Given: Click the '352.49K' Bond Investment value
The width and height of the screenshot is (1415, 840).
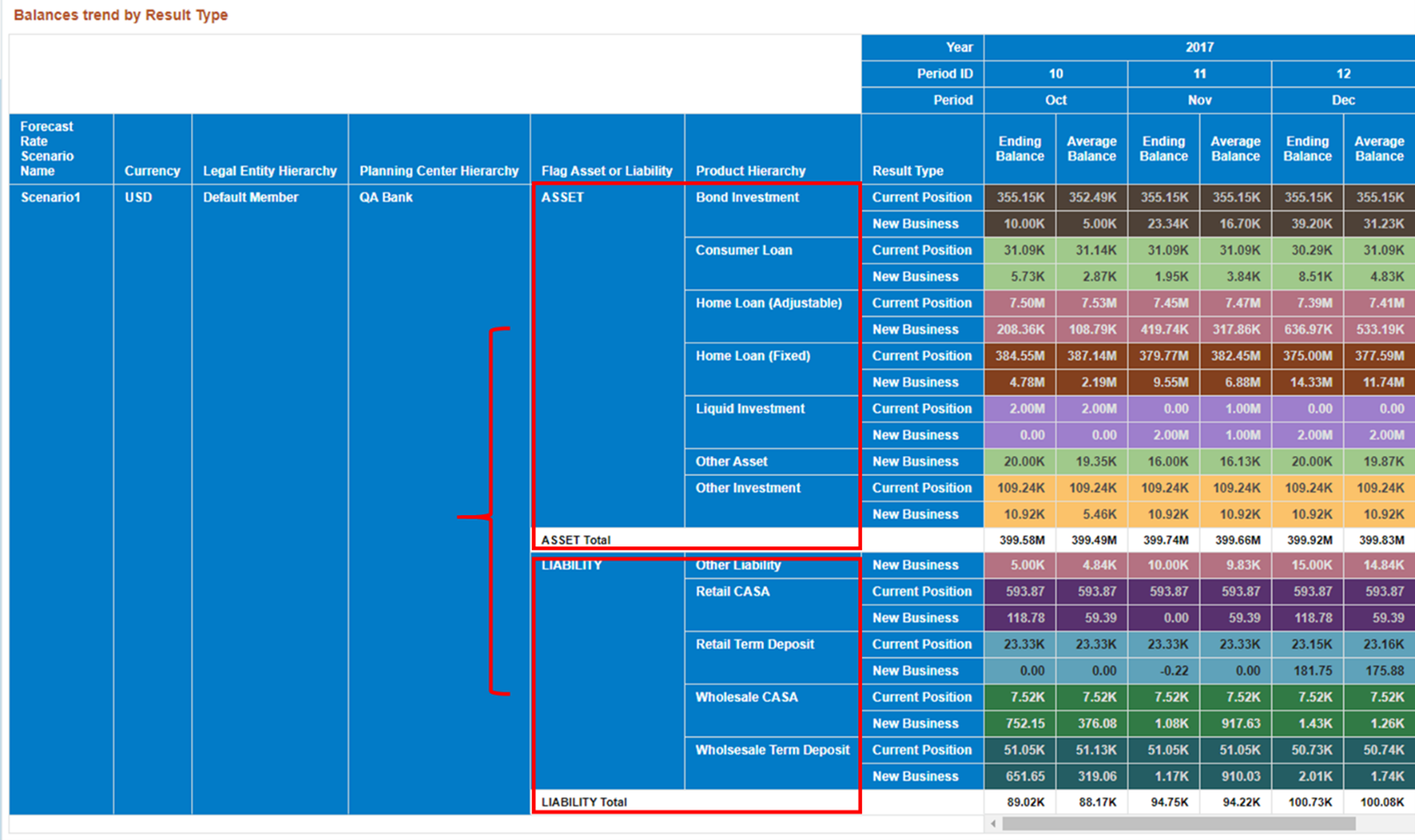Looking at the screenshot, I should pyautogui.click(x=1093, y=197).
